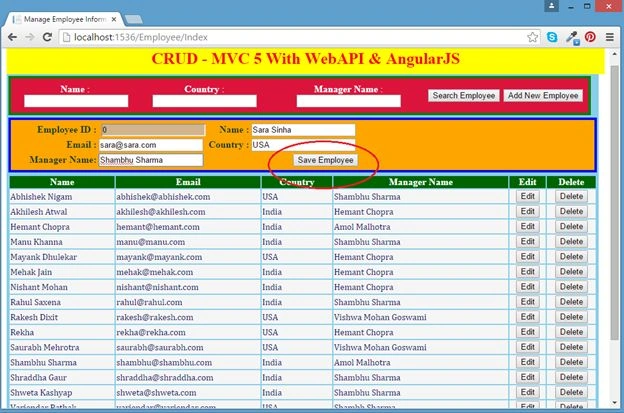Edit the Shraddha Gaur row
This screenshot has height=413, width=624.
[528, 378]
